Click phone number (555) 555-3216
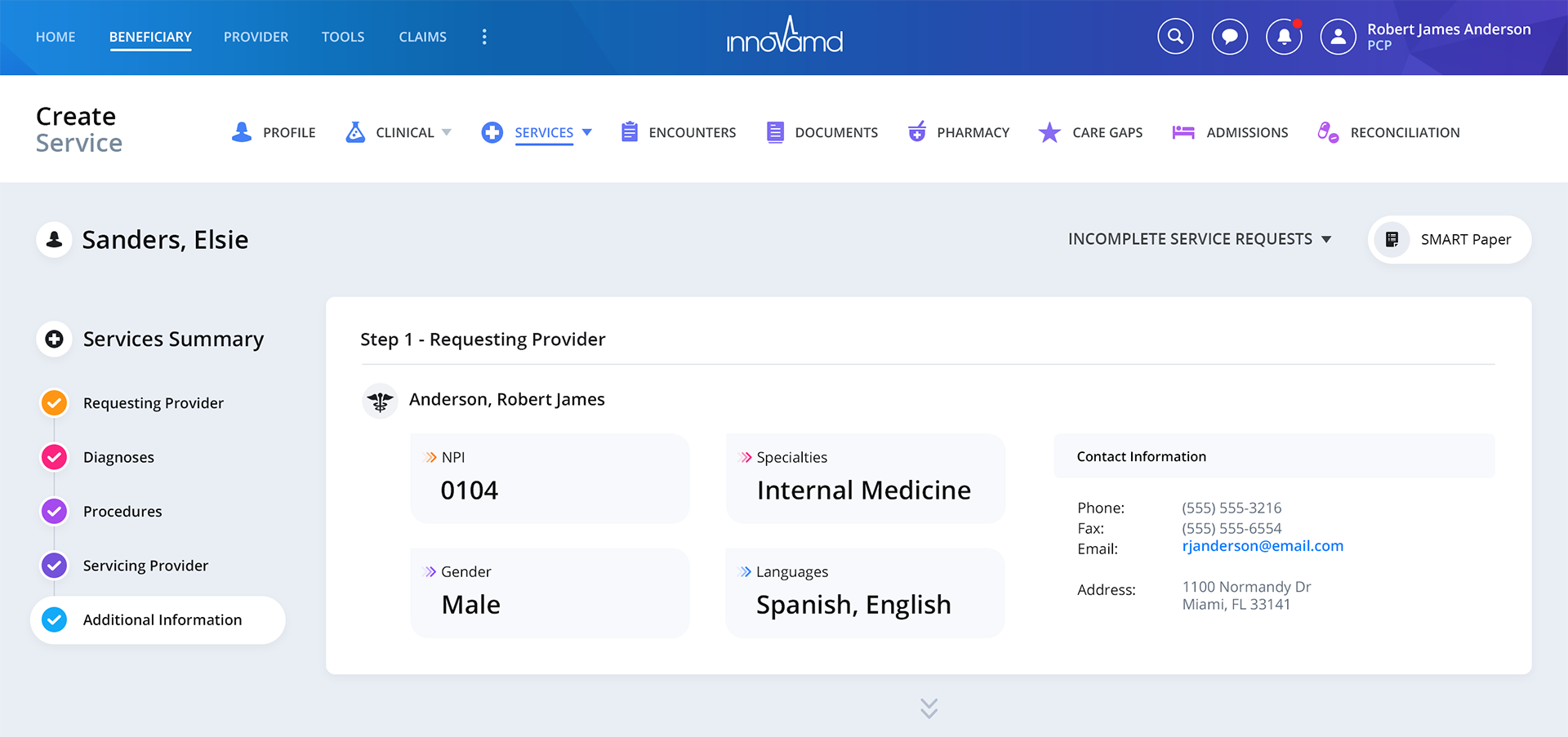The height and width of the screenshot is (737, 1568). (1232, 508)
